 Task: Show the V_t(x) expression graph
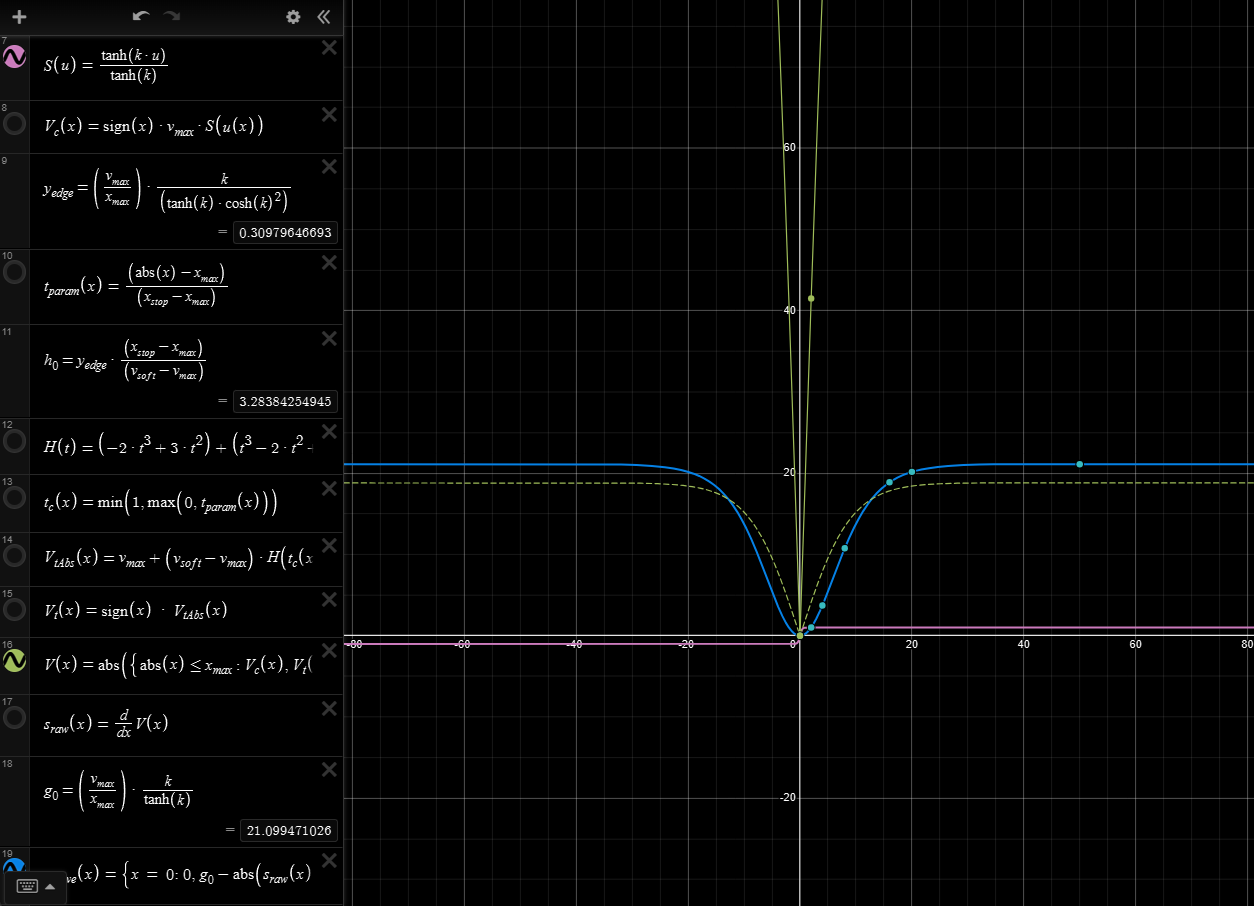pos(15,609)
